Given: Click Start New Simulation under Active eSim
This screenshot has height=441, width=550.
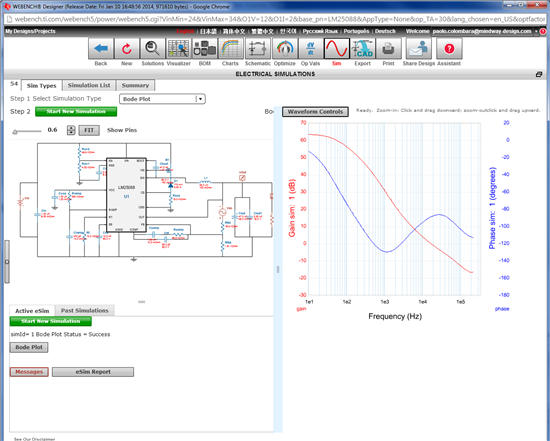Looking at the screenshot, I should [51, 321].
